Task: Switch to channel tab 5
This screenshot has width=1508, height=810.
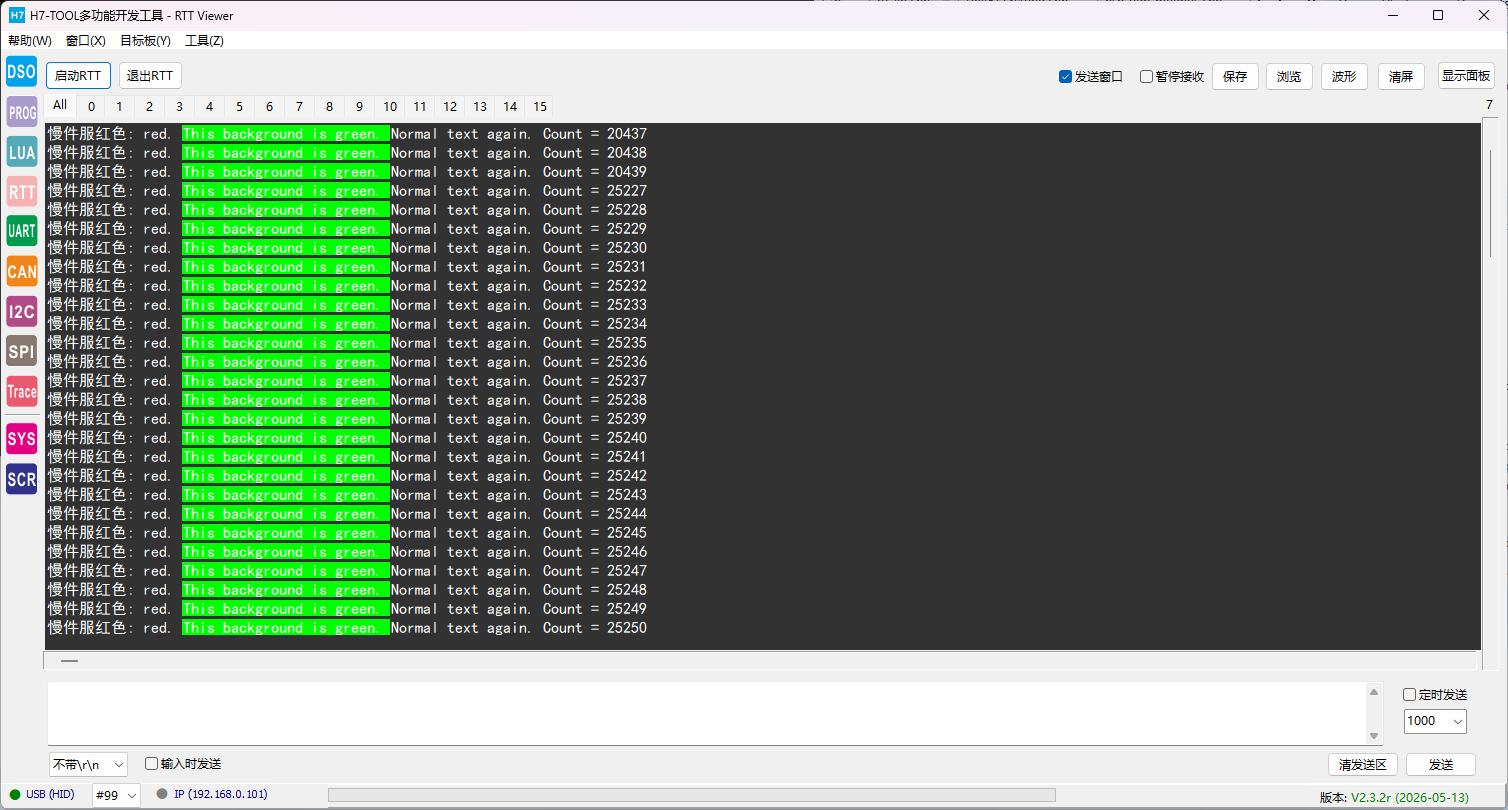Action: (239, 107)
